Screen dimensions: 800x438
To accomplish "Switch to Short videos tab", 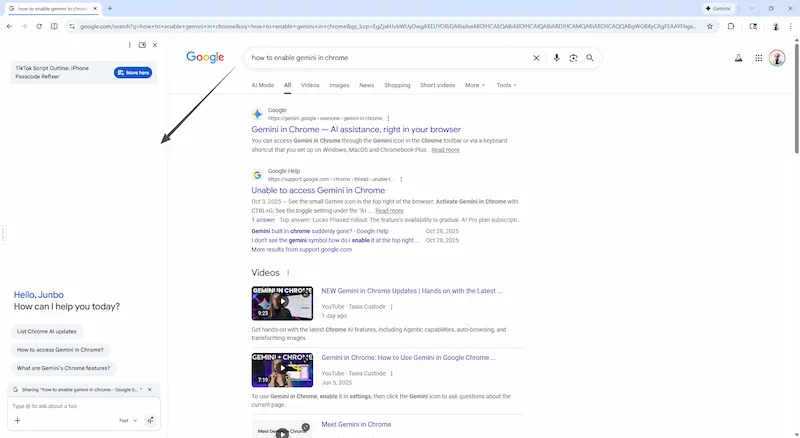I will (x=437, y=85).
